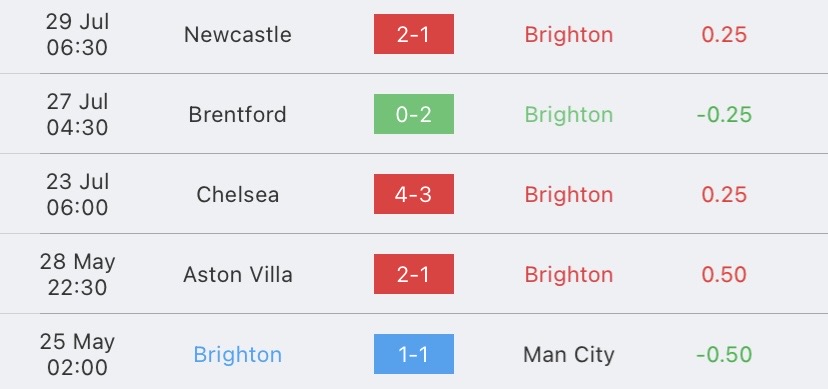Click the Aston Villa team name

click(x=238, y=274)
